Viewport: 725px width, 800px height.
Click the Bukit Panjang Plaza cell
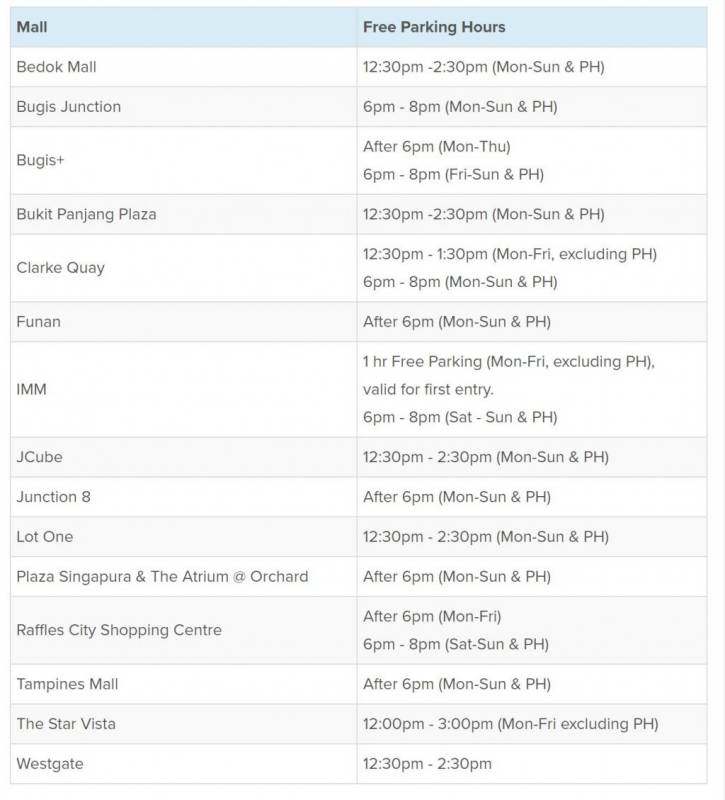[86, 214]
